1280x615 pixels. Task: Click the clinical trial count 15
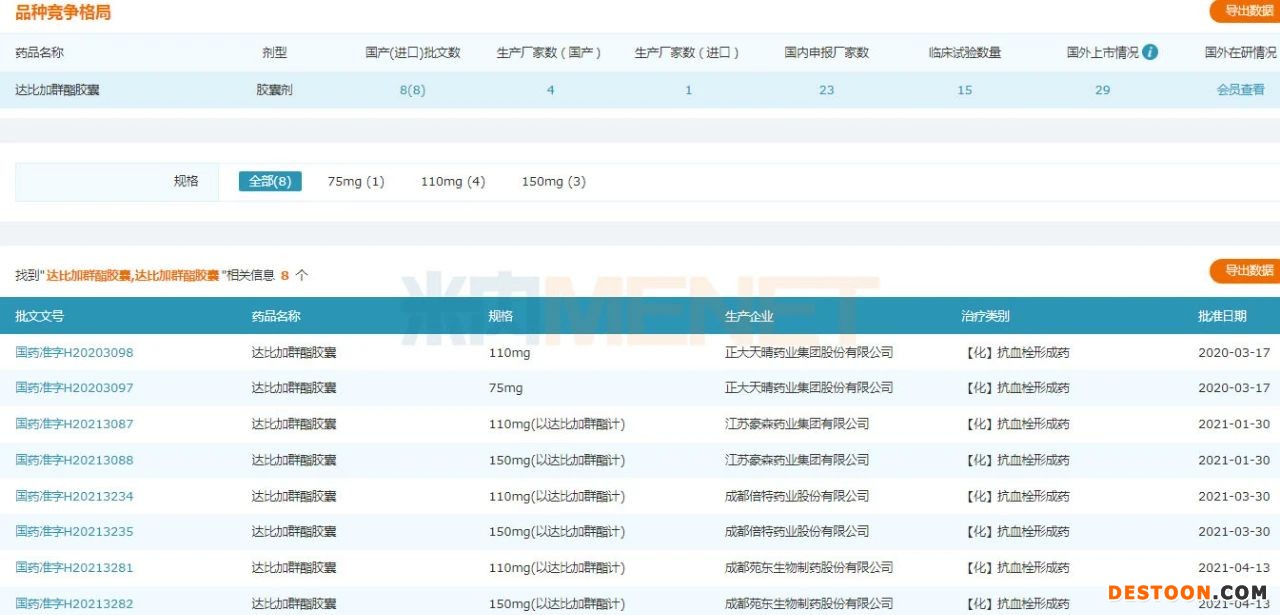coord(964,90)
